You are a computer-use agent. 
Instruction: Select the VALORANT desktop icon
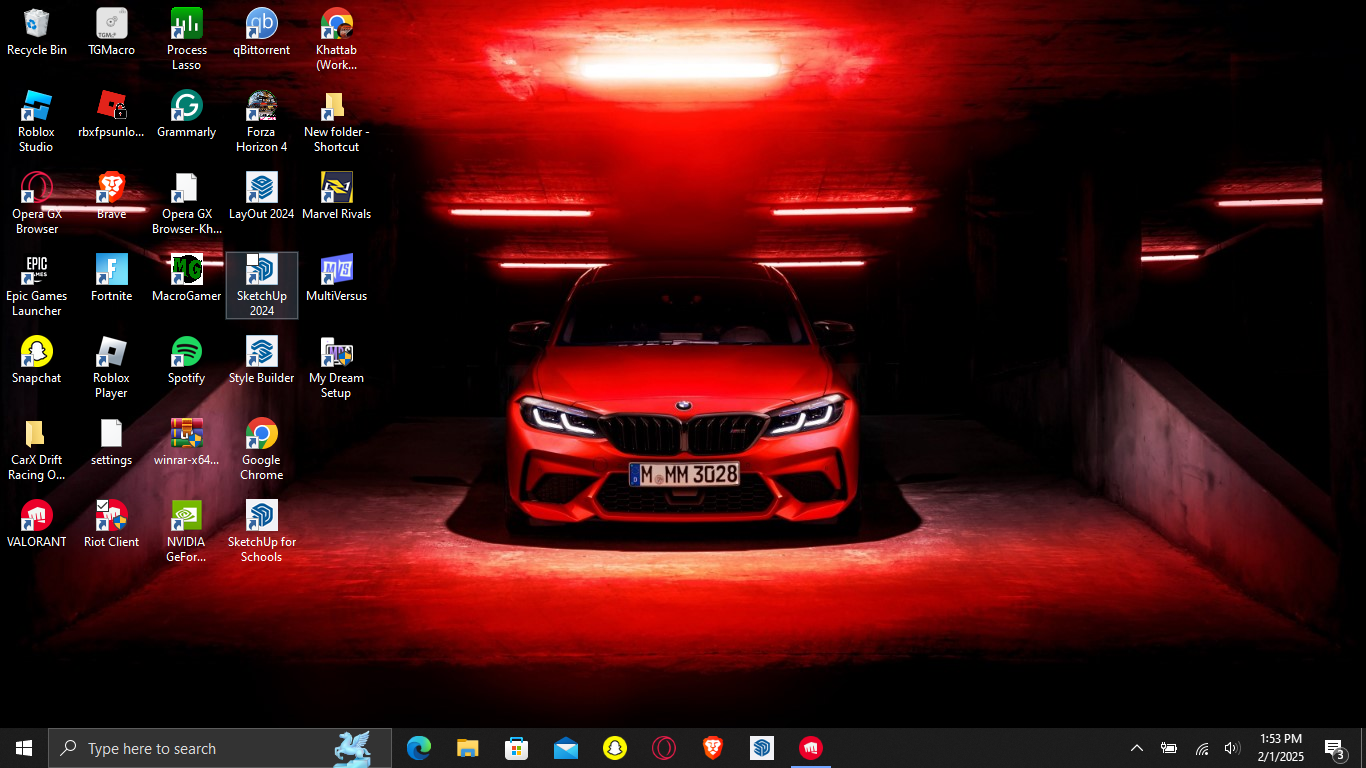tap(37, 524)
